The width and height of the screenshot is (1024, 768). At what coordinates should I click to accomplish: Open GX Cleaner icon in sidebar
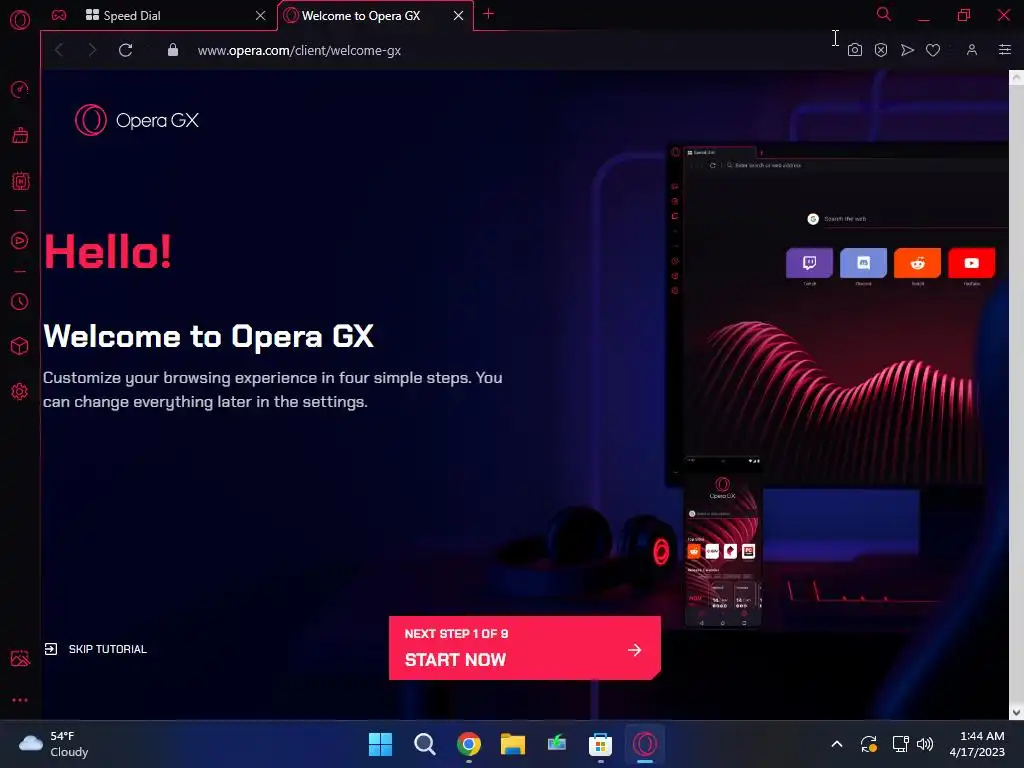[20, 135]
